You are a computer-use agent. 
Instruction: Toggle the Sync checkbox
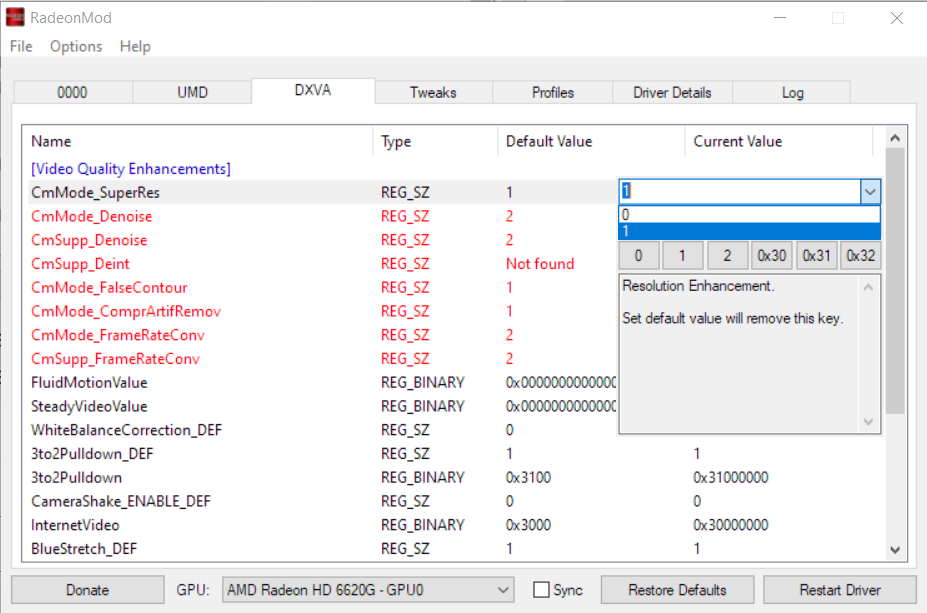[x=541, y=589]
